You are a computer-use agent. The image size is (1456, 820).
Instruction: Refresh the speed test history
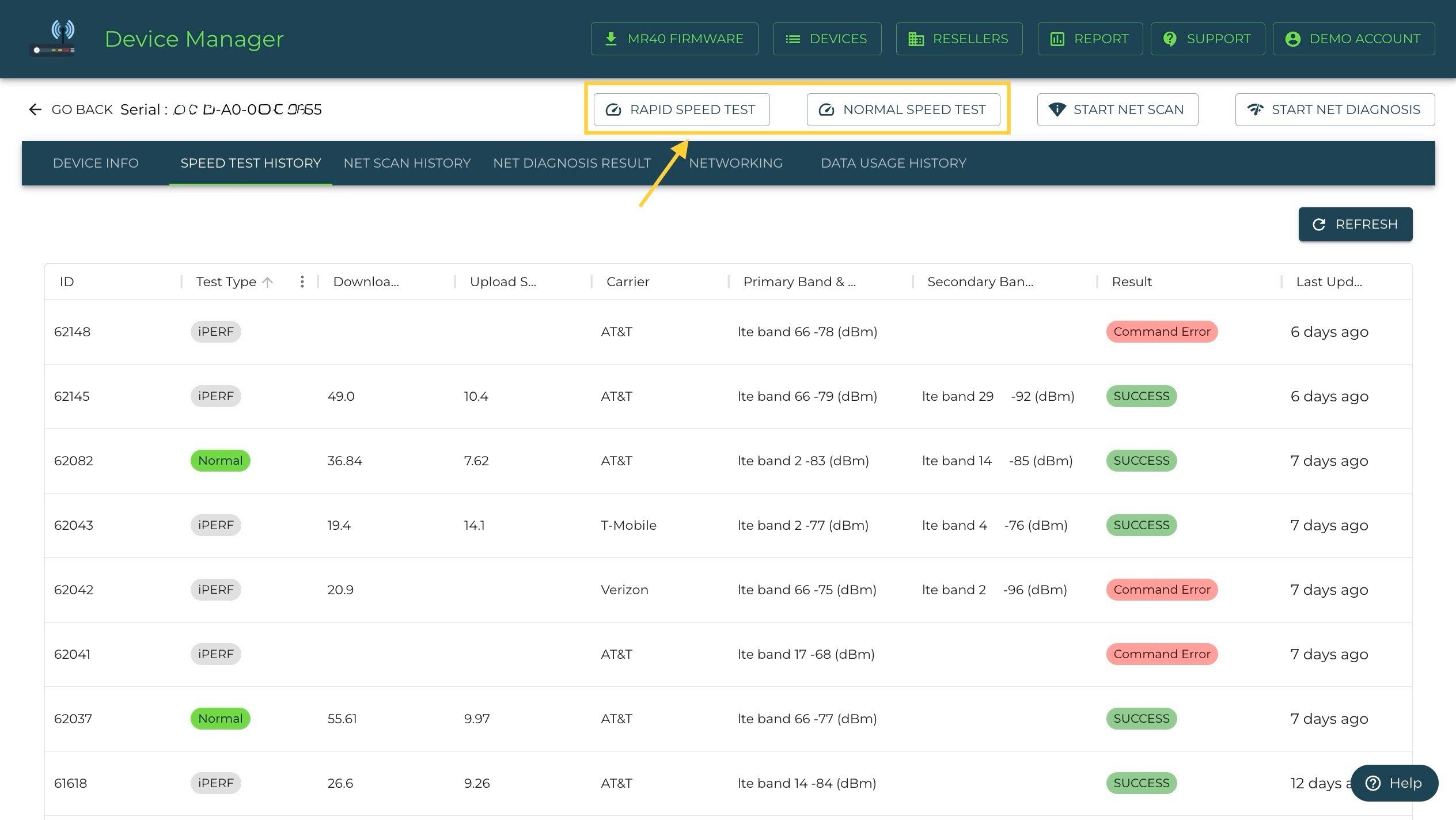point(1355,224)
